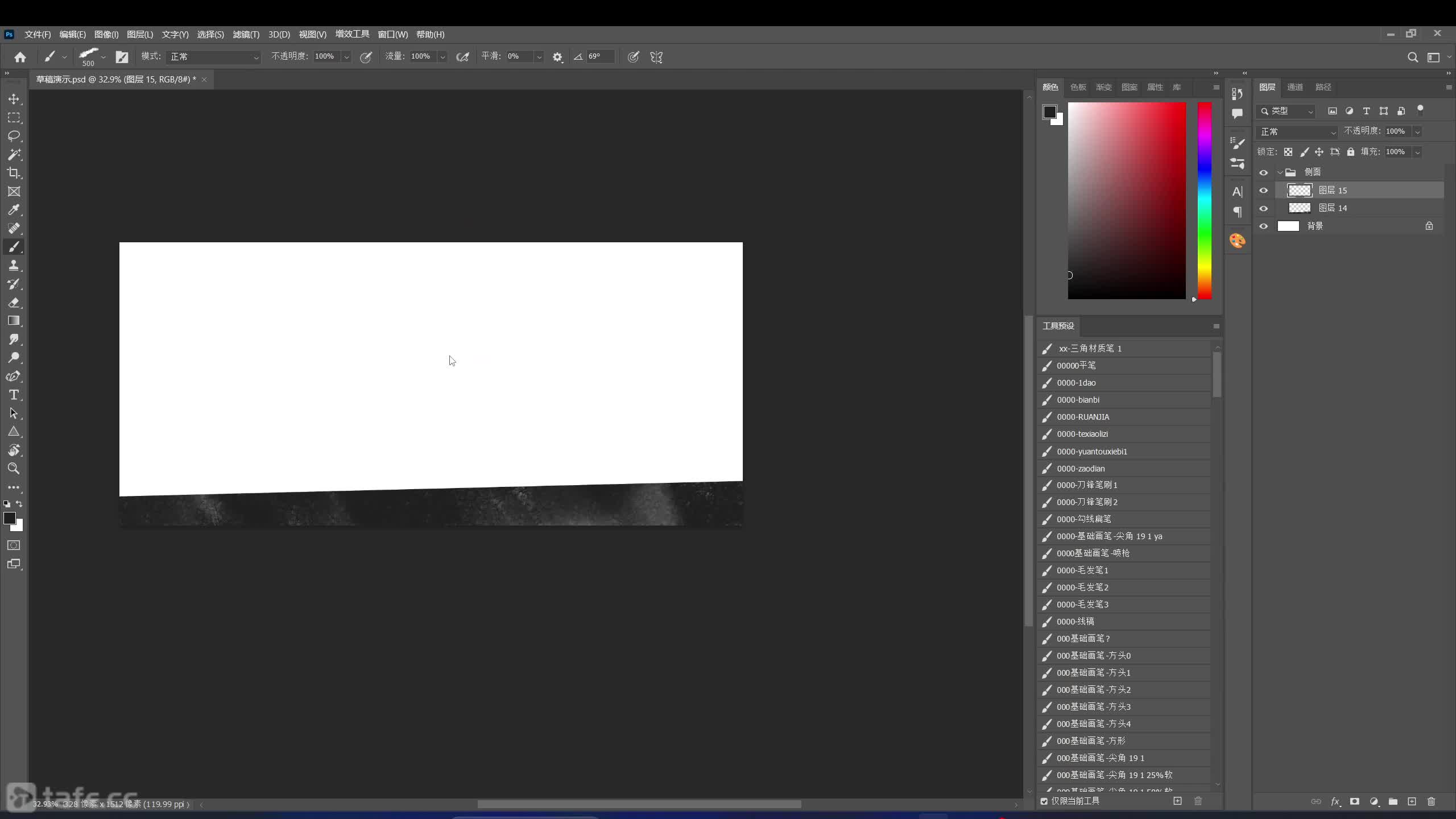This screenshot has width=1456, height=819.
Task: Select the Dodge tool
Action: tap(14, 358)
